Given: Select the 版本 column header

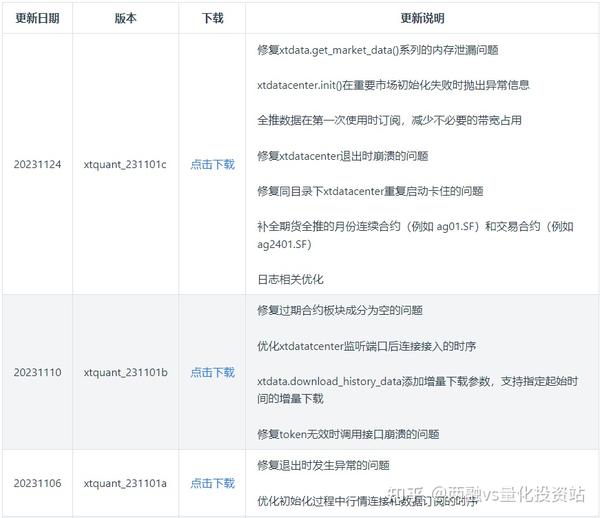Looking at the screenshot, I should pyautogui.click(x=125, y=18).
